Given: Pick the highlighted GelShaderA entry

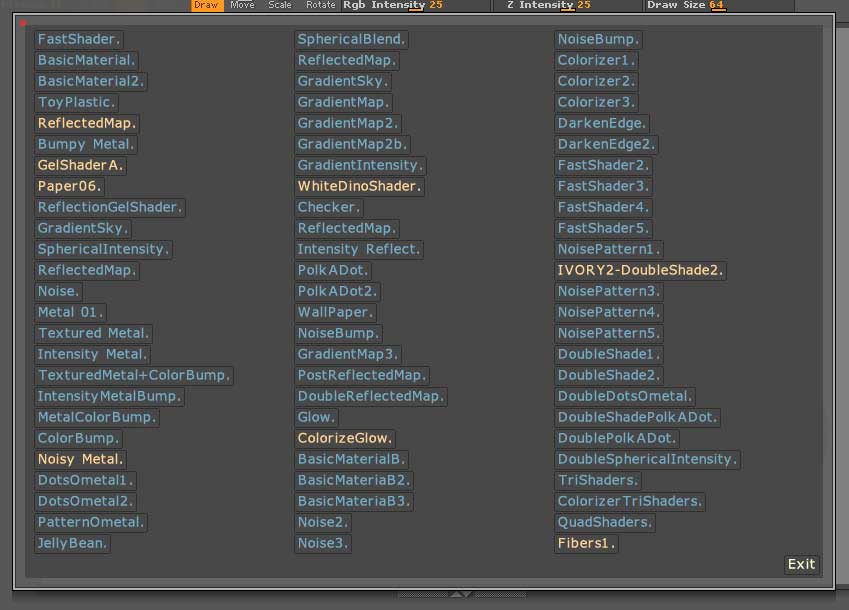Looking at the screenshot, I should (81, 166).
